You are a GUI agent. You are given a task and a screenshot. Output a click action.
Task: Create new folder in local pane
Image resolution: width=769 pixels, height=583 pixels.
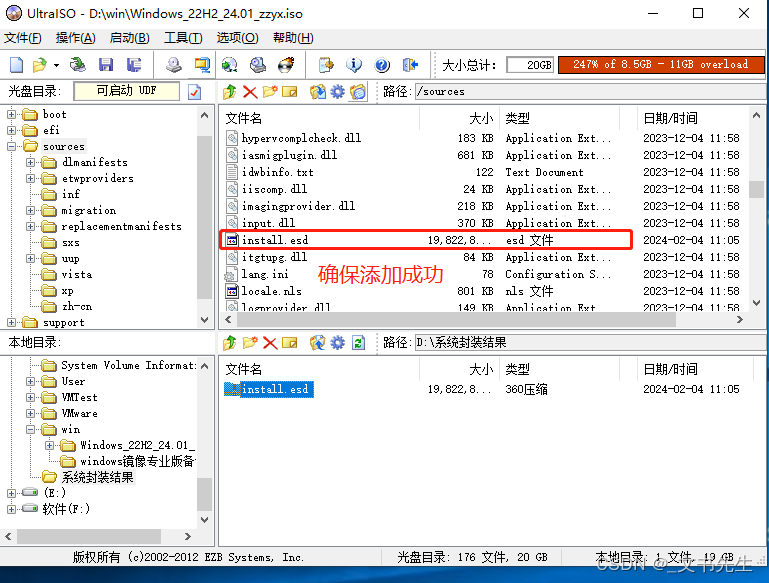250,343
